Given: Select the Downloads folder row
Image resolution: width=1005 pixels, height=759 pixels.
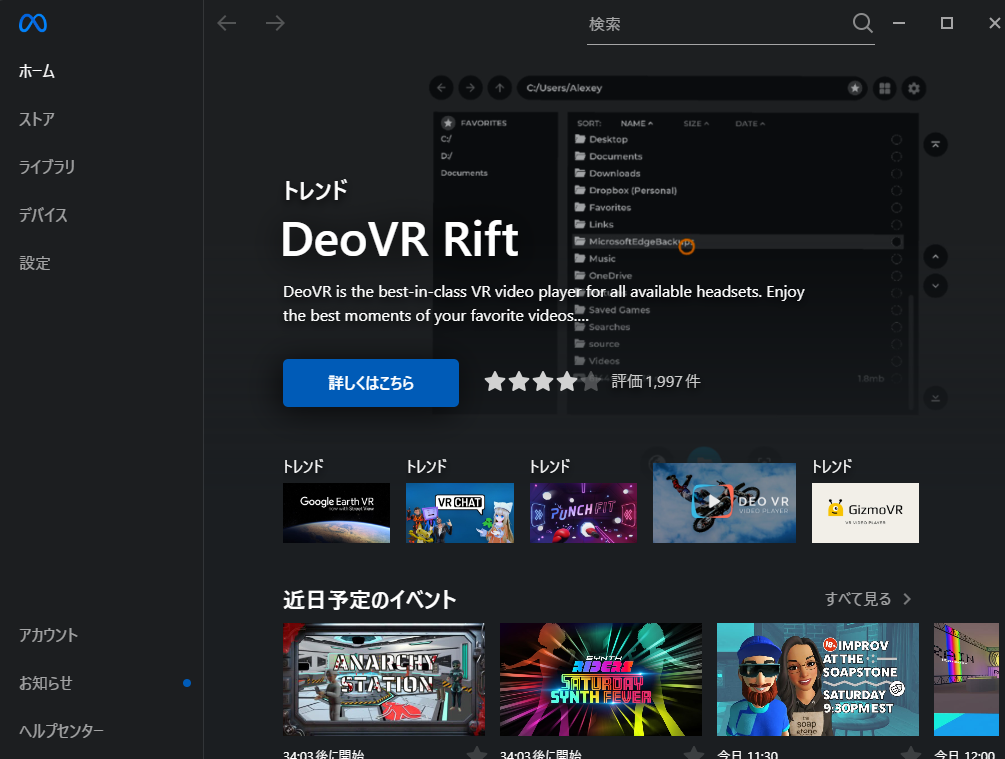Looking at the screenshot, I should [x=738, y=173].
